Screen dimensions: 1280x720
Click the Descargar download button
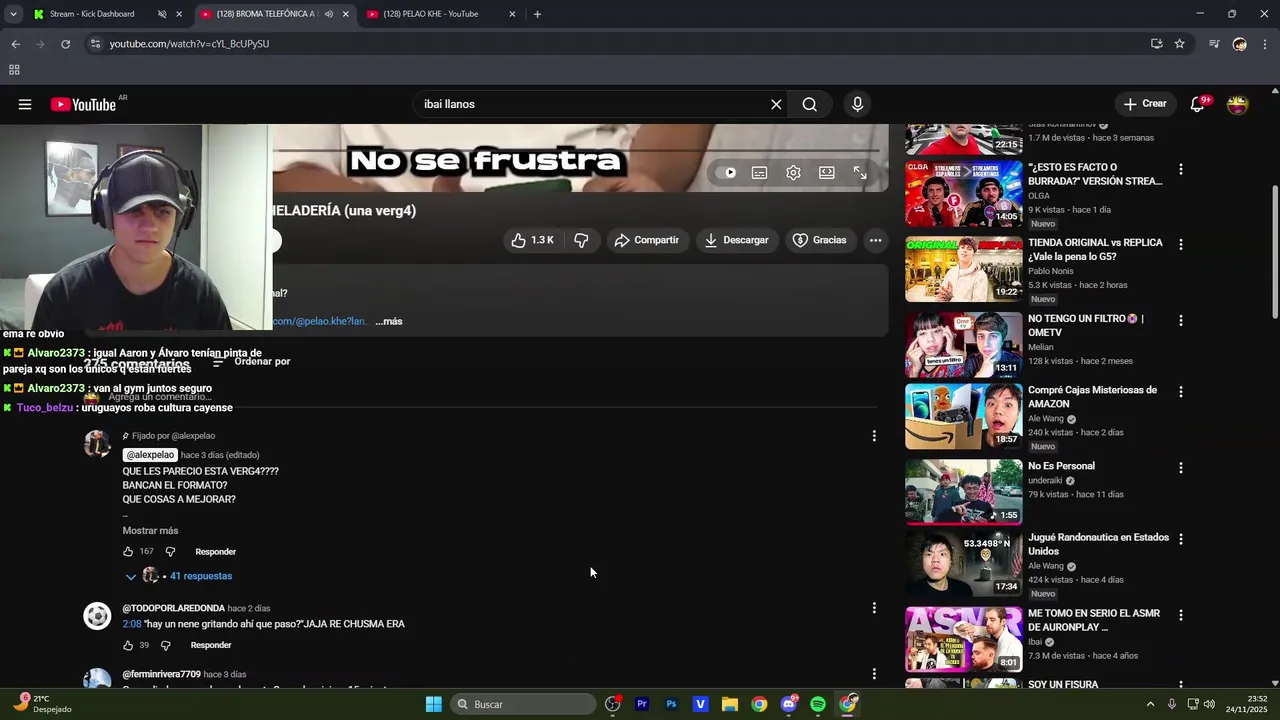click(737, 240)
